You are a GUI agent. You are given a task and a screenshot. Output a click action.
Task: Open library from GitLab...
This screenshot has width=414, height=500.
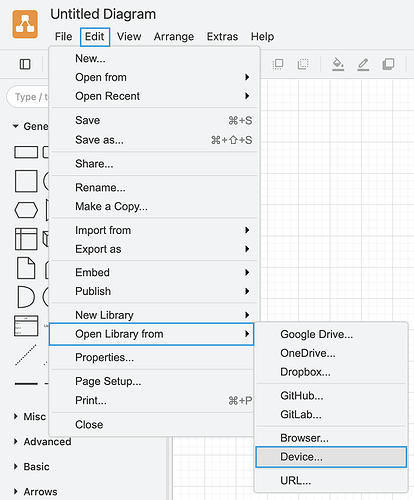(331, 414)
